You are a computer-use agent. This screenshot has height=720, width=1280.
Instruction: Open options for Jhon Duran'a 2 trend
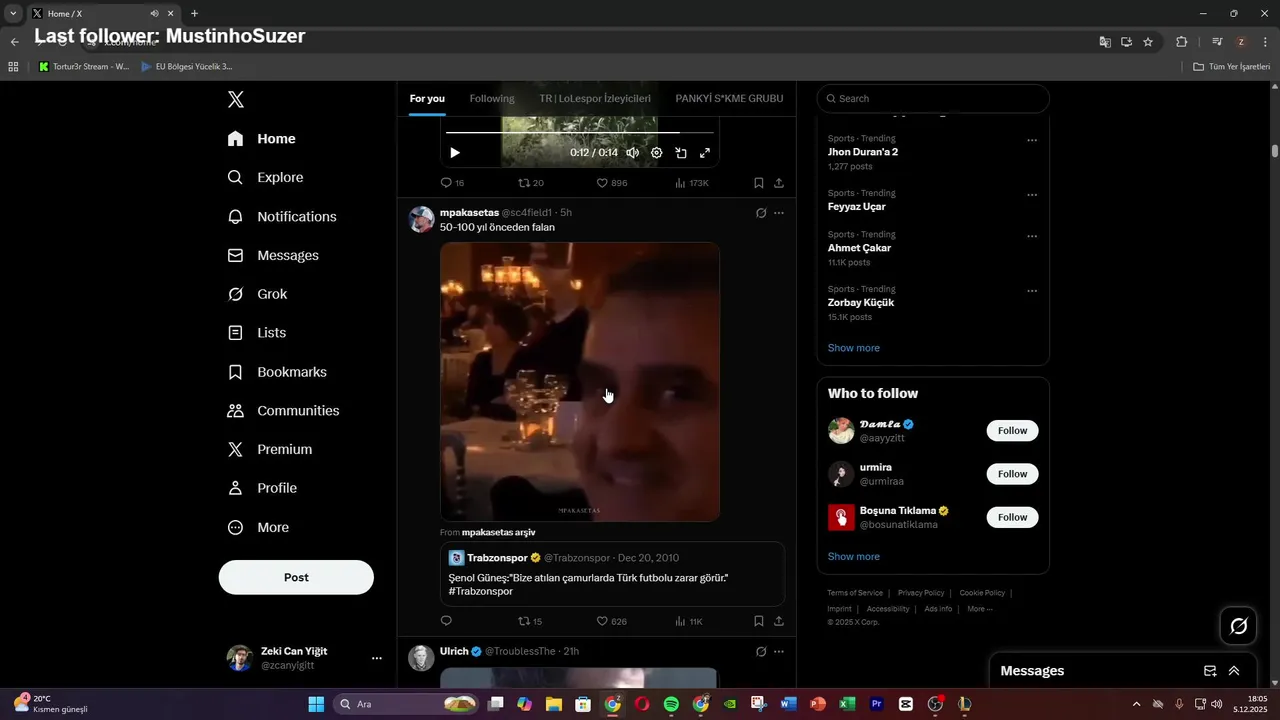click(1032, 140)
